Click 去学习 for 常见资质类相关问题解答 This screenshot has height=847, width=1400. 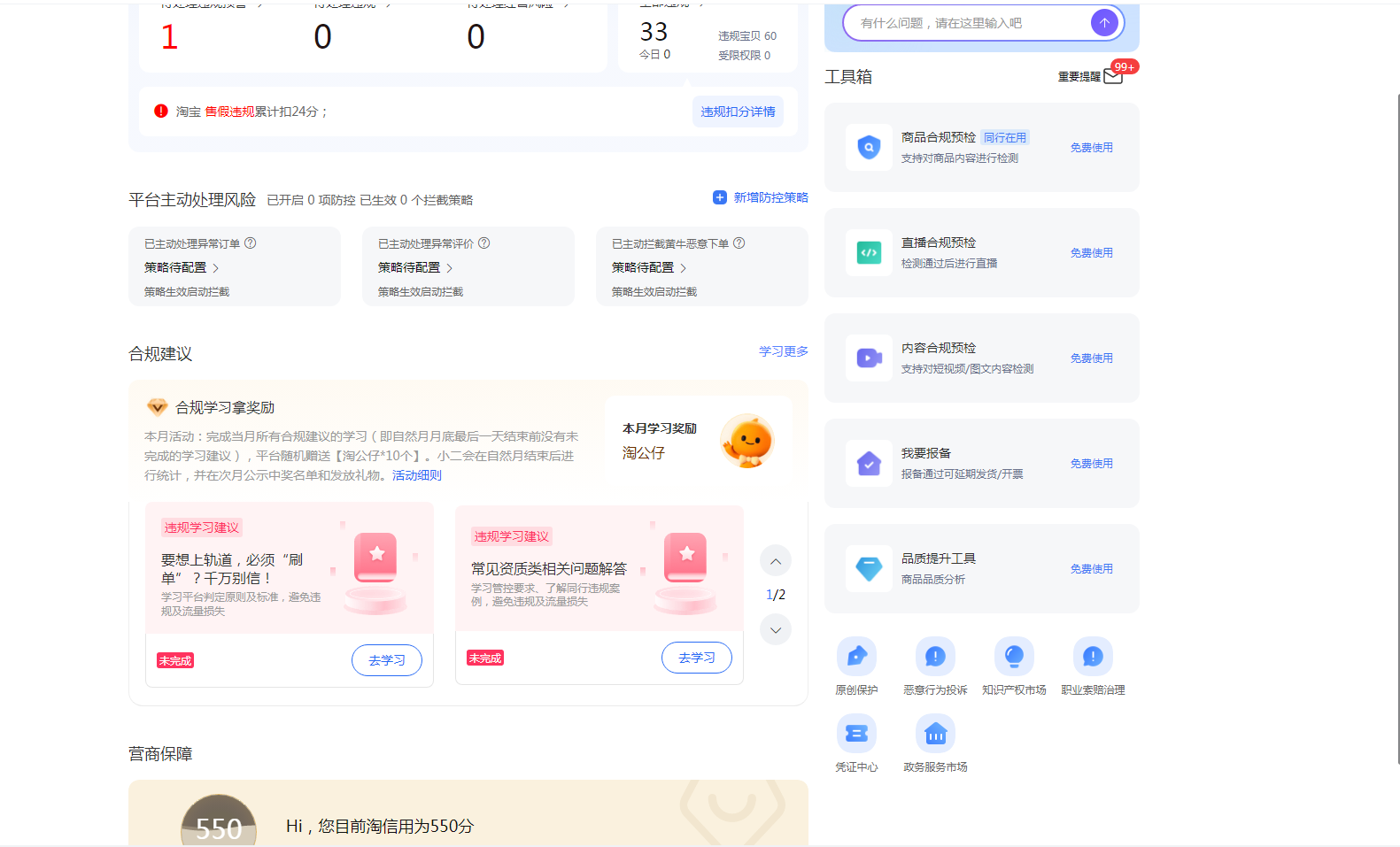tap(697, 658)
